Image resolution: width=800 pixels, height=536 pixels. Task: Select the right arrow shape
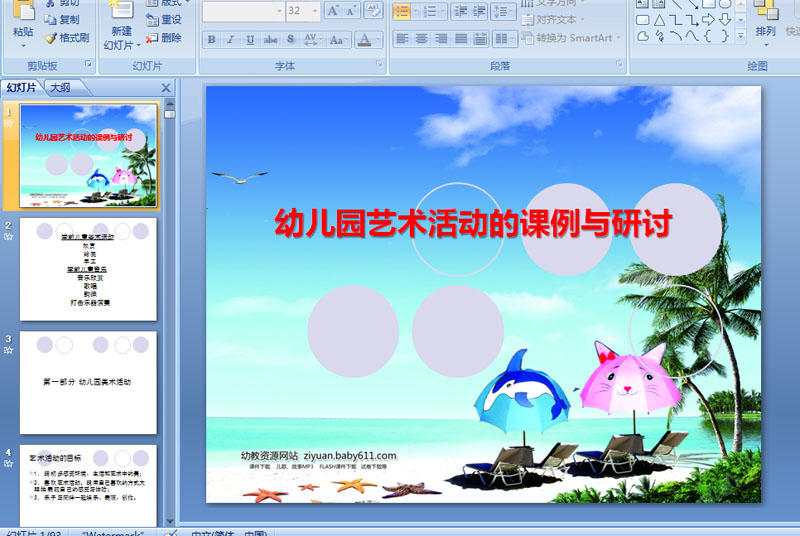[x=708, y=20]
